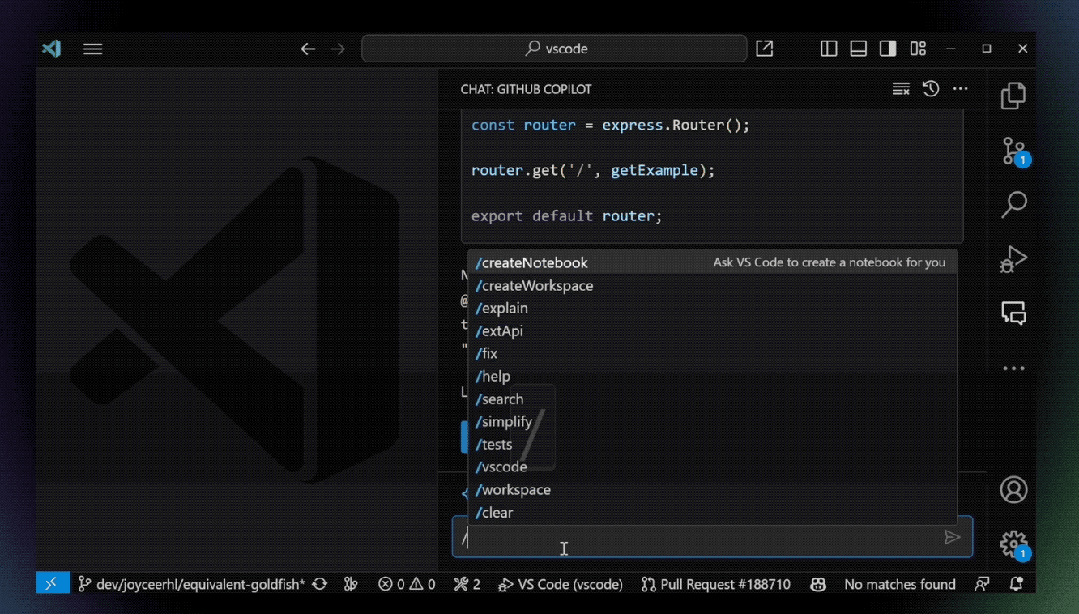1079x614 pixels.
Task: Select /search slash command
Action: (x=712, y=399)
